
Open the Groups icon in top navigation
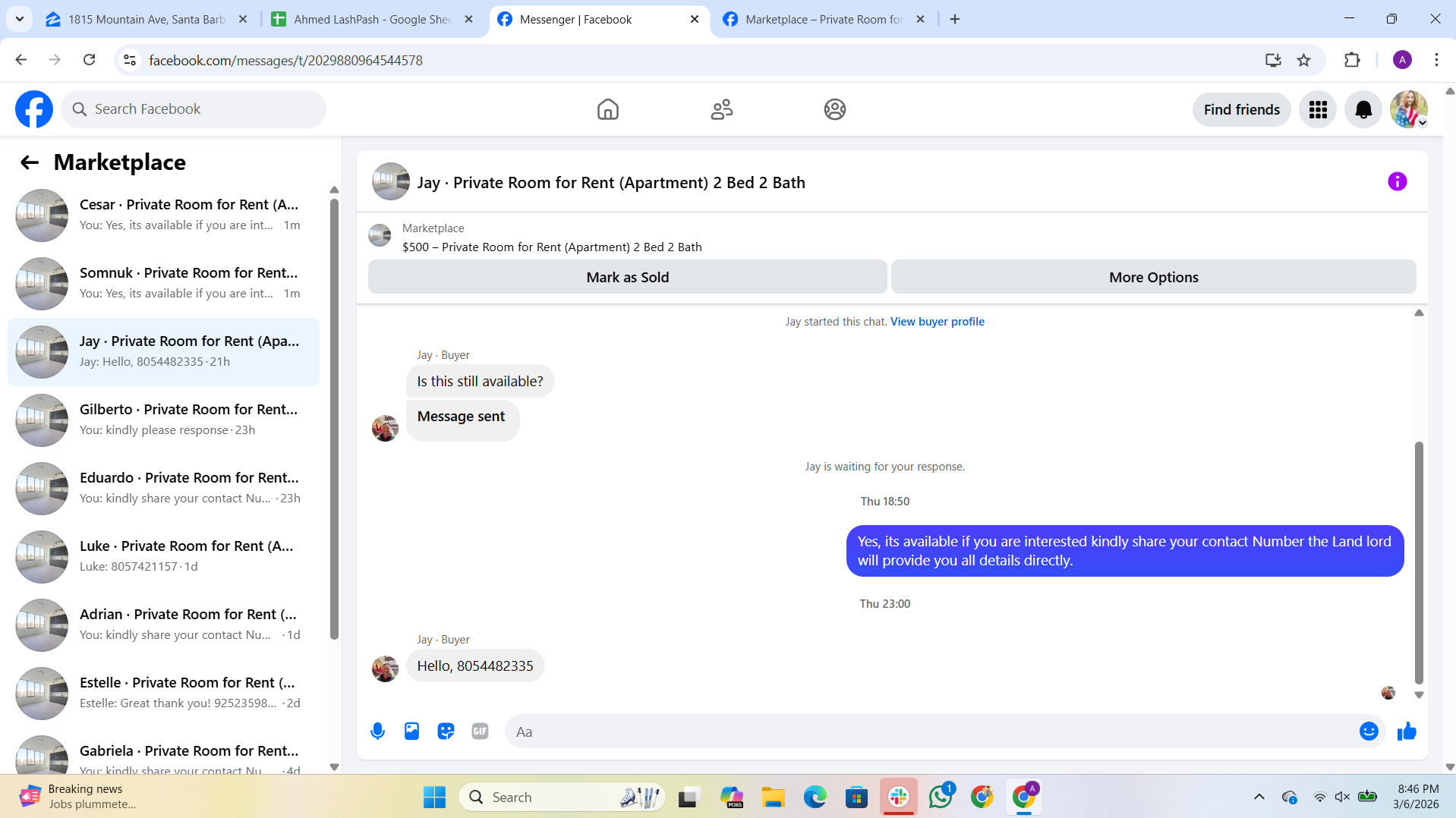pos(834,109)
